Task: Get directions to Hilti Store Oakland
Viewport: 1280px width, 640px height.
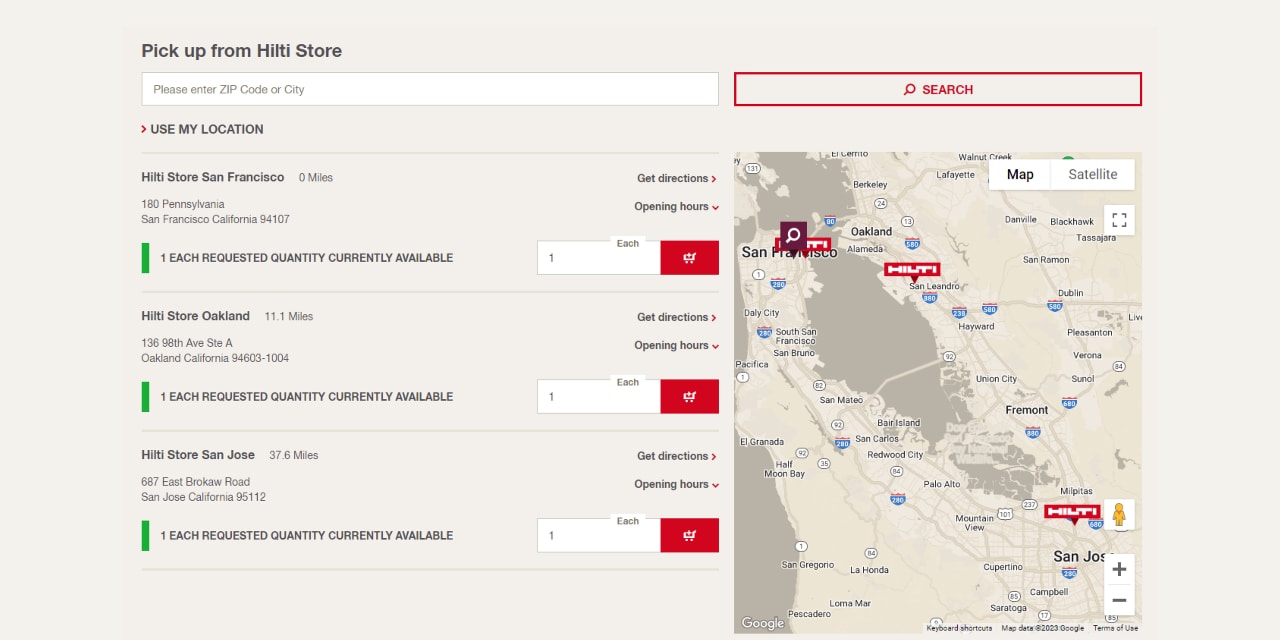Action: [x=673, y=317]
